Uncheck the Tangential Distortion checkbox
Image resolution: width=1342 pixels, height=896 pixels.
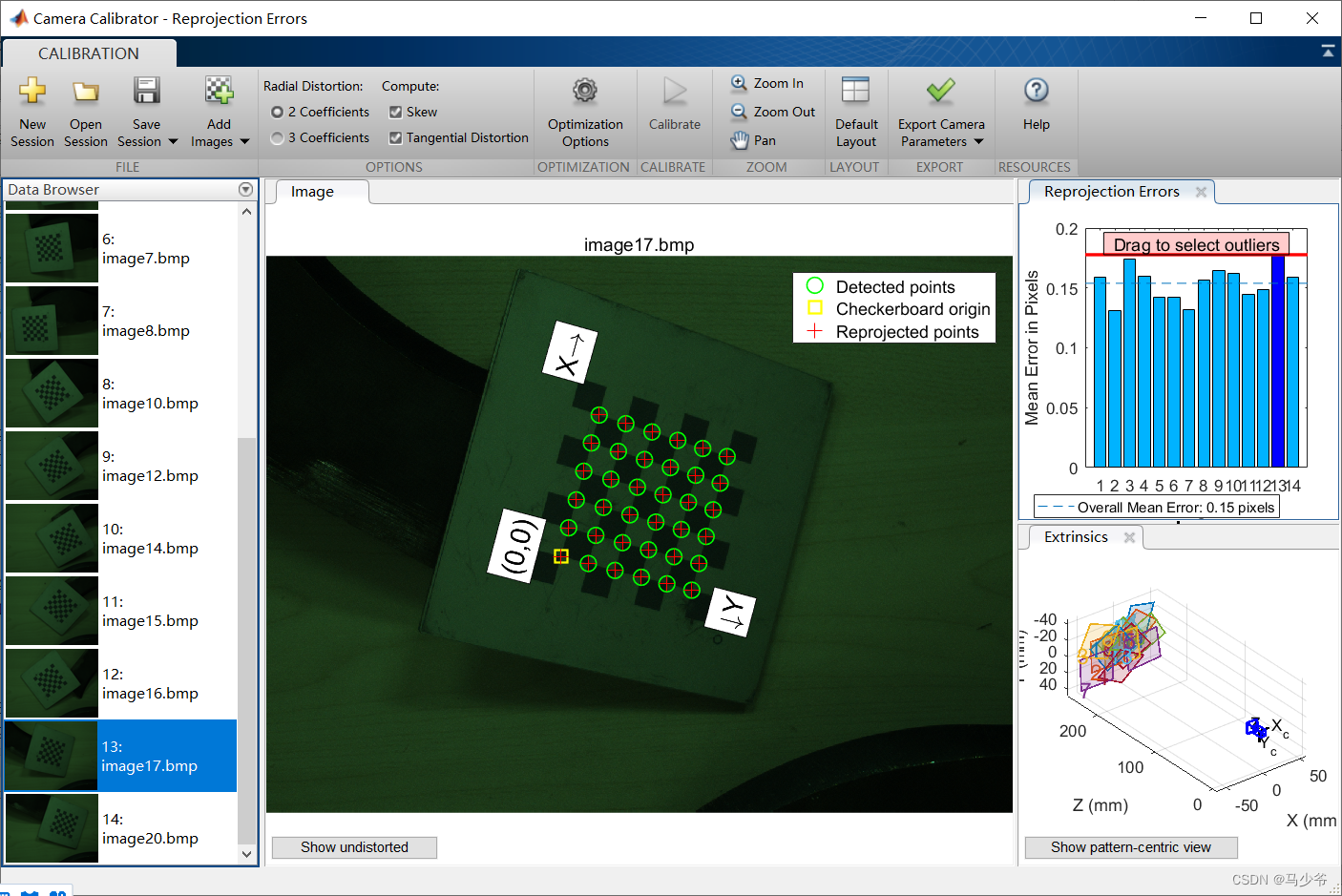tap(395, 138)
